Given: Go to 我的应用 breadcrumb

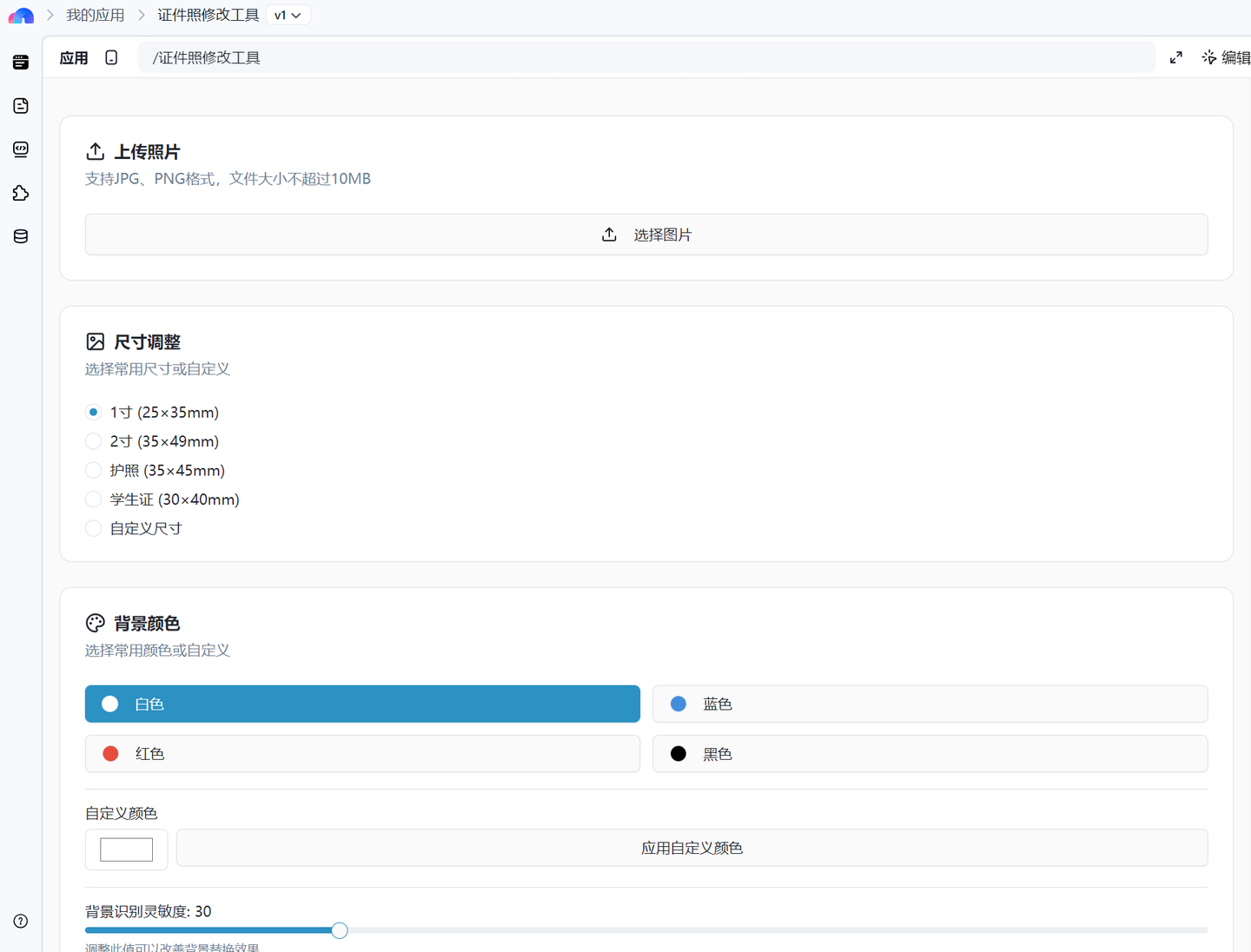Looking at the screenshot, I should (x=96, y=16).
